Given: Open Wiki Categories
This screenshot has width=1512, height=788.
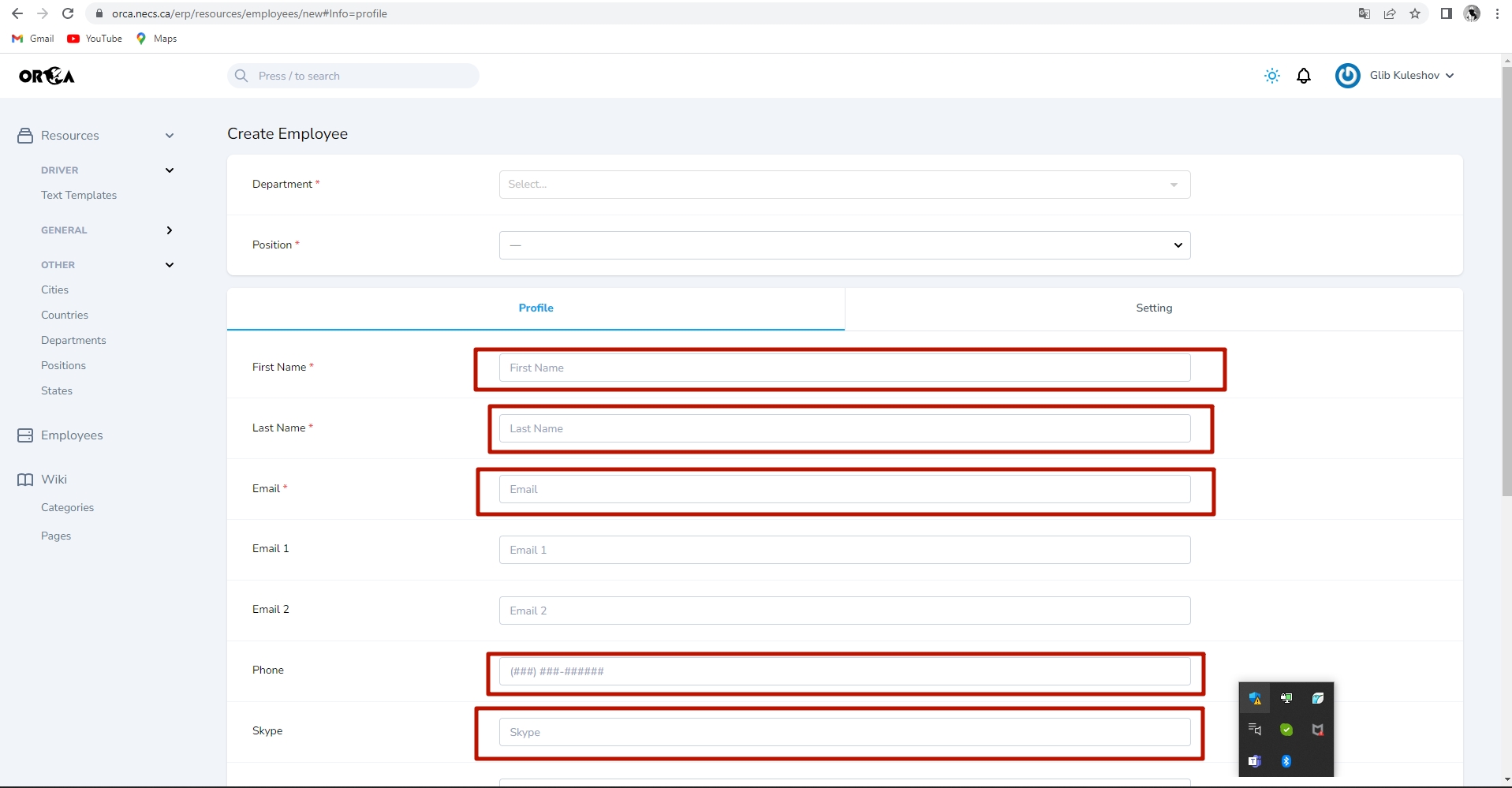Looking at the screenshot, I should coord(67,507).
